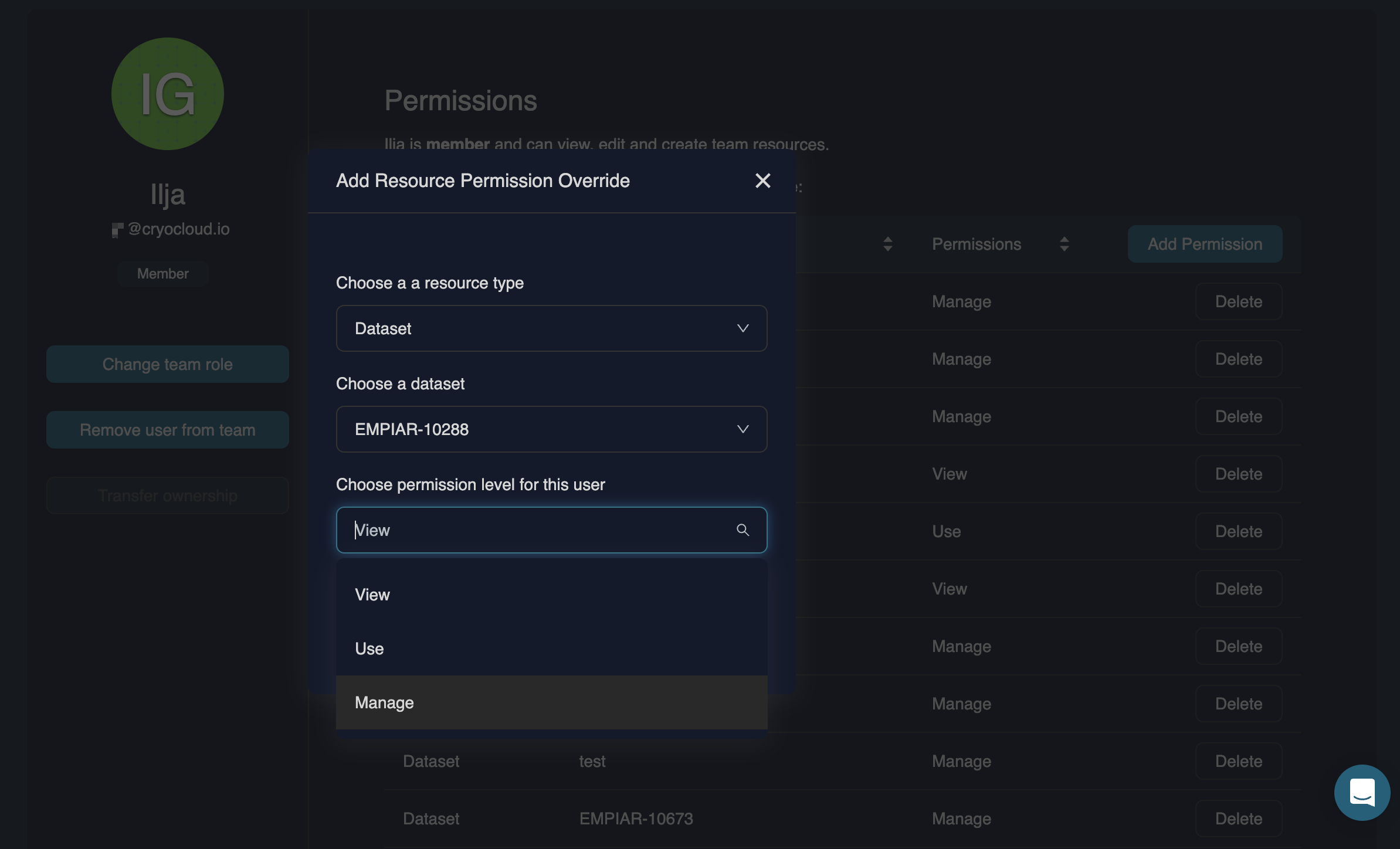Click the chevron in EMPIAR-10288 dropdown
This screenshot has height=849, width=1400.
743,429
